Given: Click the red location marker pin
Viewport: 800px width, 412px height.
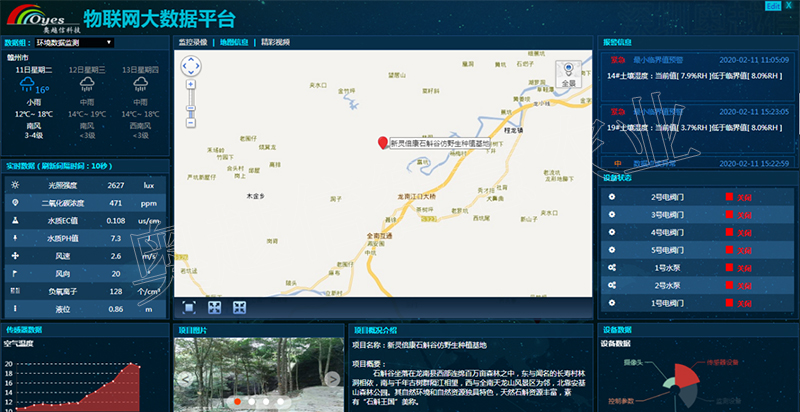Looking at the screenshot, I should tap(382, 143).
